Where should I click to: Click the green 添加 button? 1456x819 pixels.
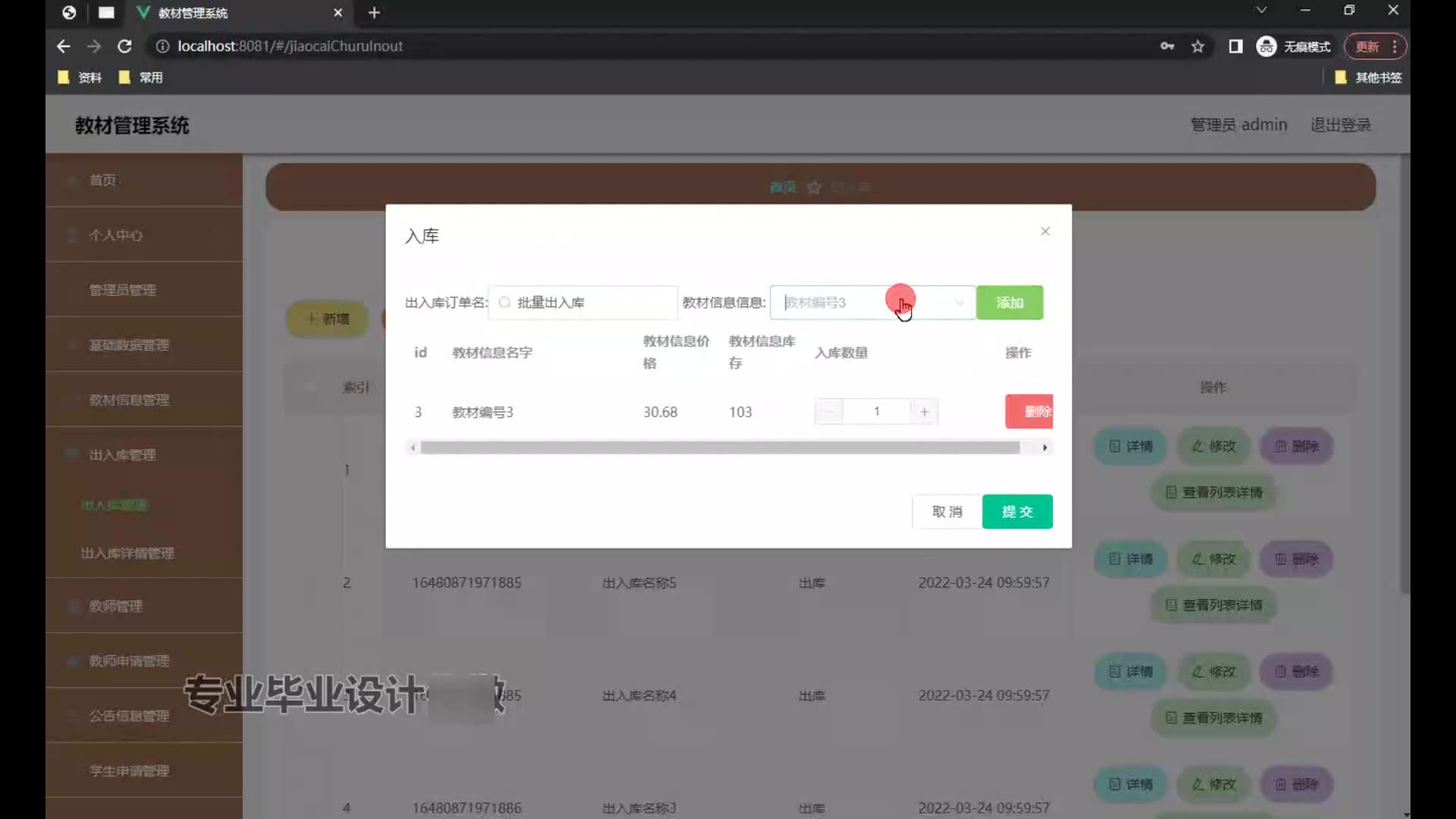coord(1009,303)
